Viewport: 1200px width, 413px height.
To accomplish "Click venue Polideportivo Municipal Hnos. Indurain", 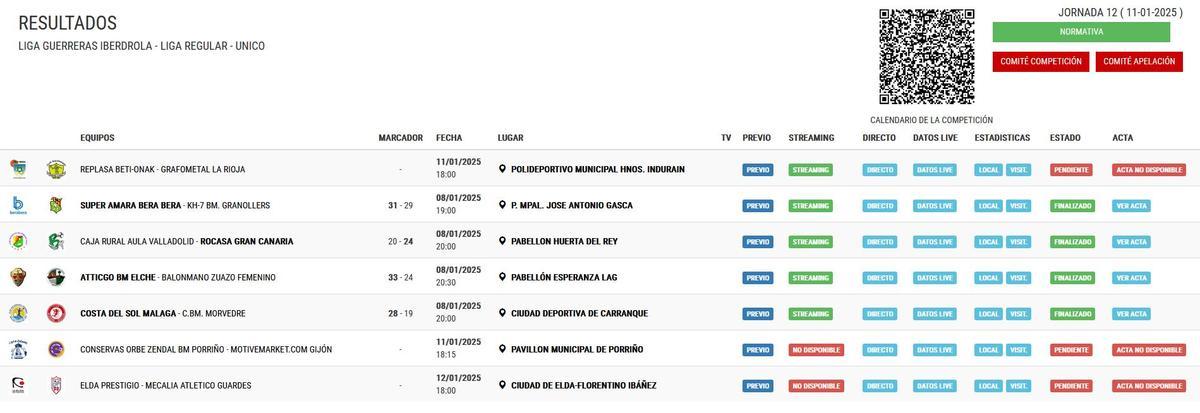I will [598, 169].
